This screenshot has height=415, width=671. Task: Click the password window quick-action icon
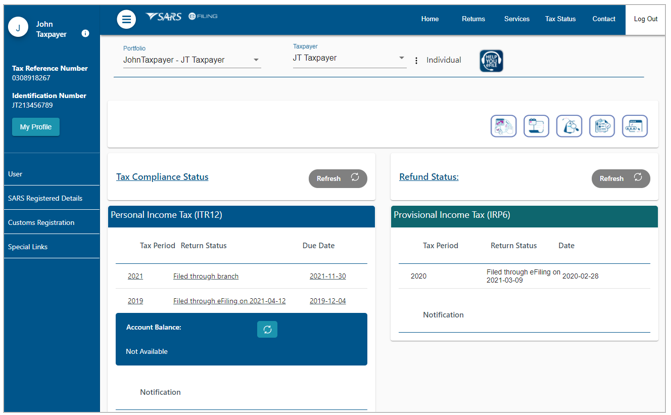(635, 126)
